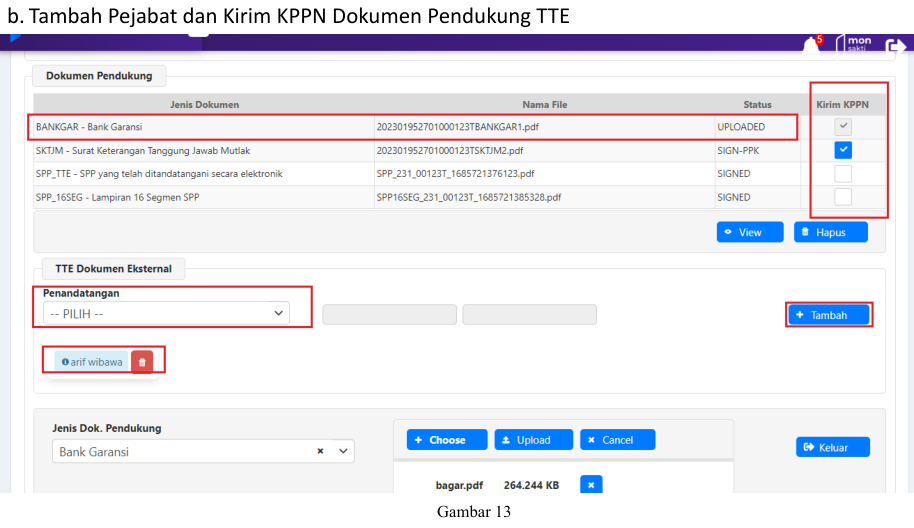Click the mon sakti logo

pos(857,44)
